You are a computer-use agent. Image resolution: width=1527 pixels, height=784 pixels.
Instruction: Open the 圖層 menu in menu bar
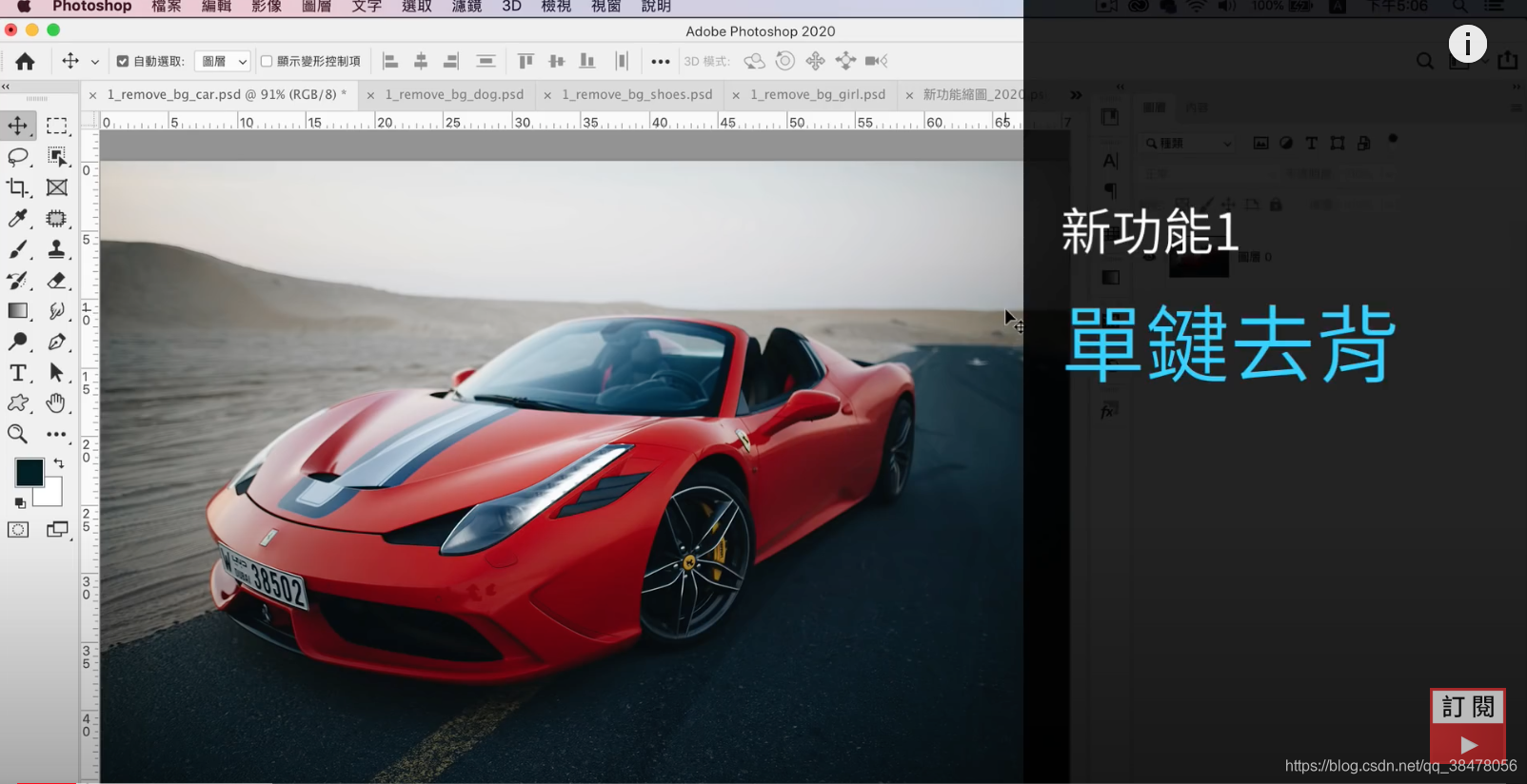coord(316,7)
